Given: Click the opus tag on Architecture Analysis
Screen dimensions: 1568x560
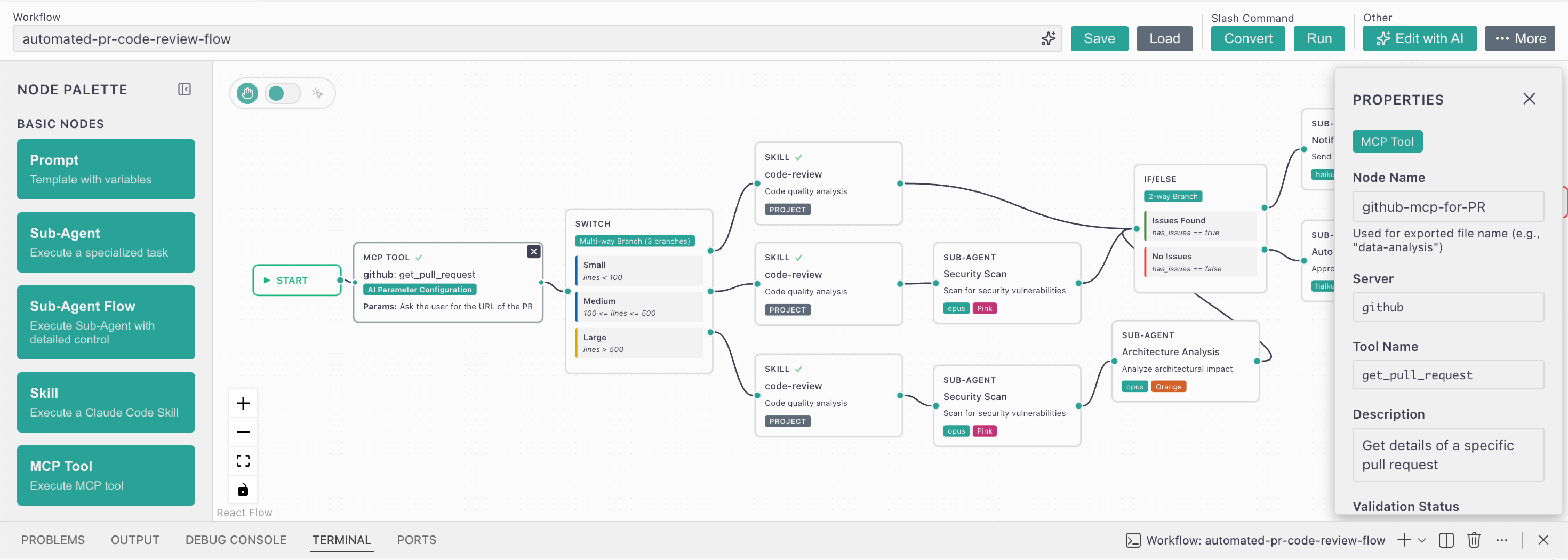Looking at the screenshot, I should click(1134, 387).
